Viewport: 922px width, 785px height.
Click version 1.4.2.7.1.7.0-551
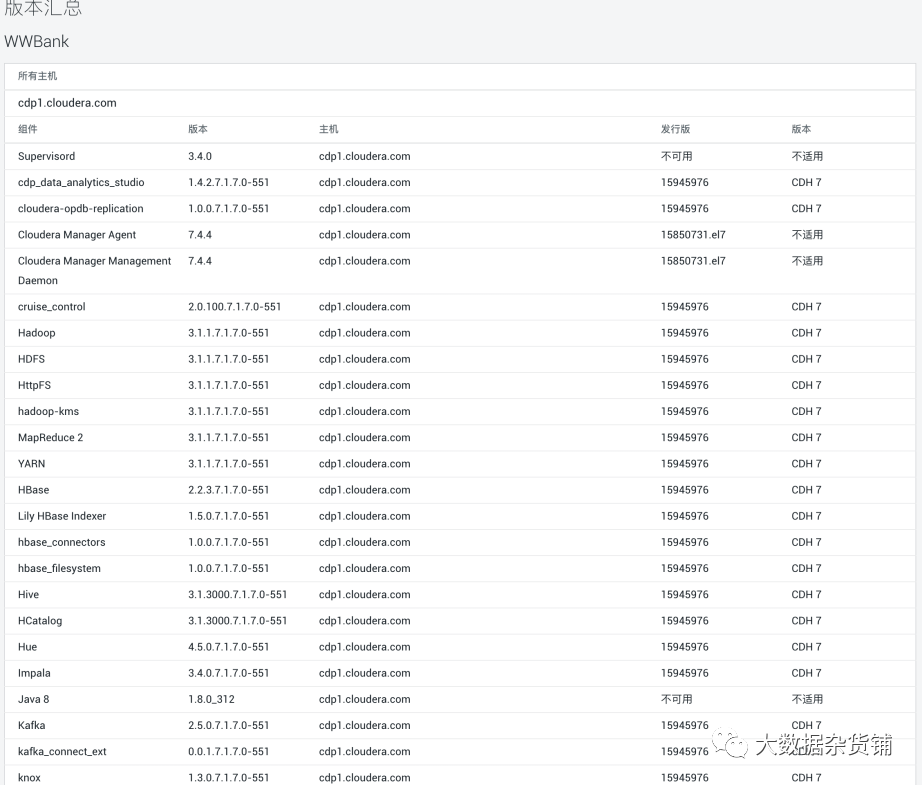[x=229, y=182]
